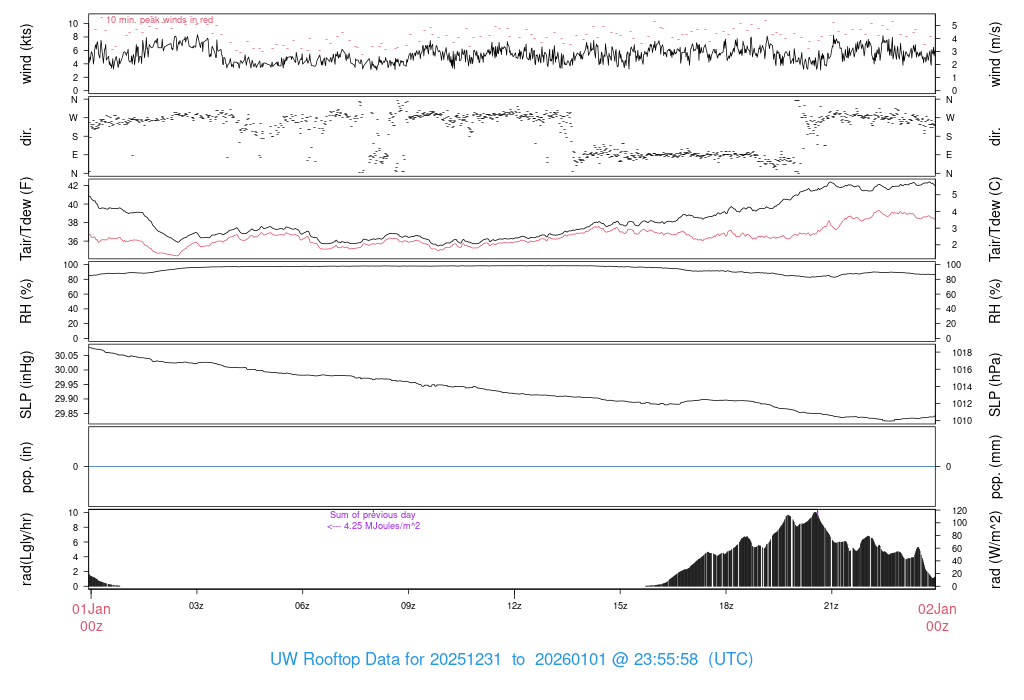Select the "pcp. (in)" precipitation label

click(x=27, y=466)
